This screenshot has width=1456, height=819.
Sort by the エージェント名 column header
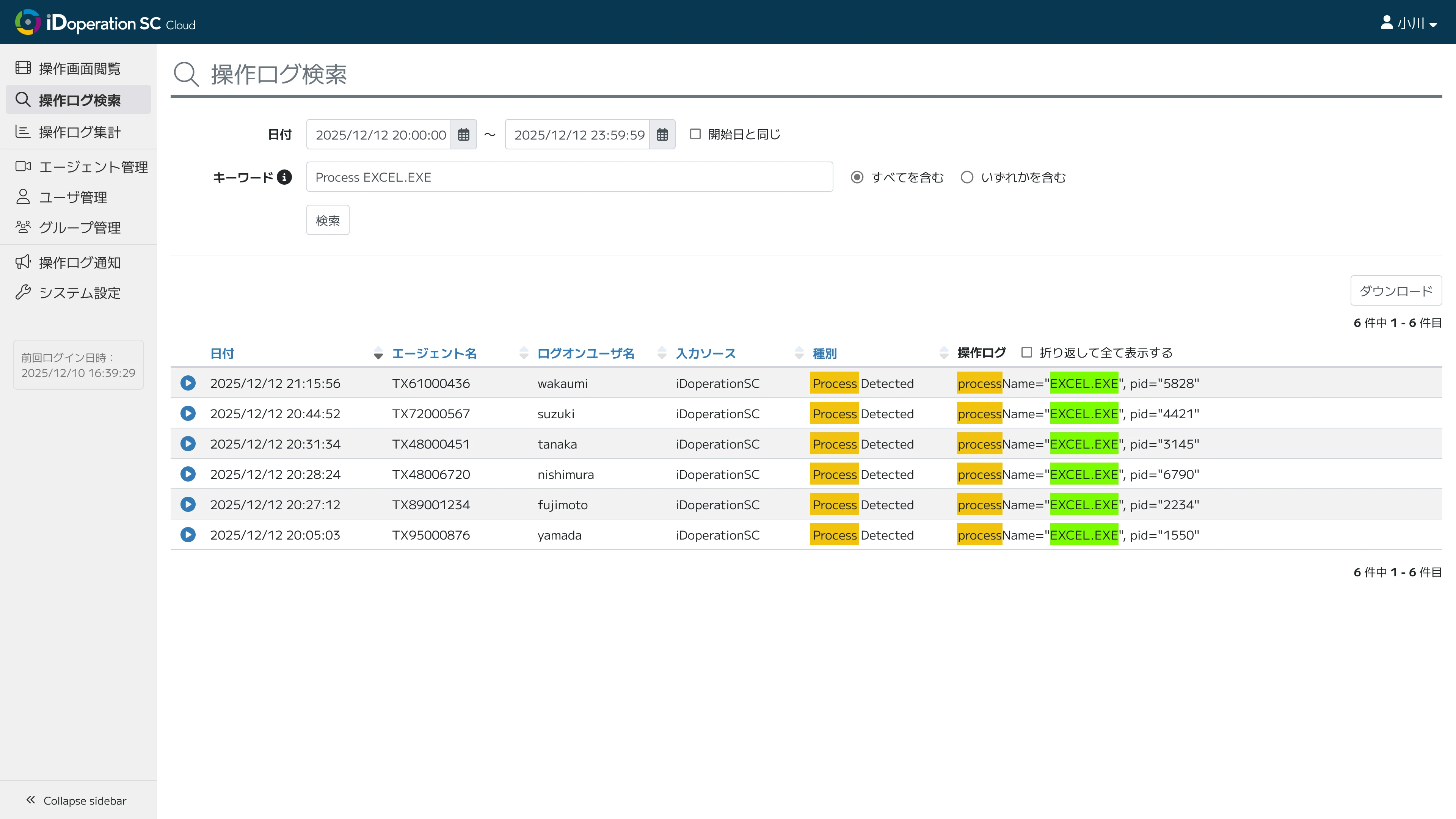434,354
